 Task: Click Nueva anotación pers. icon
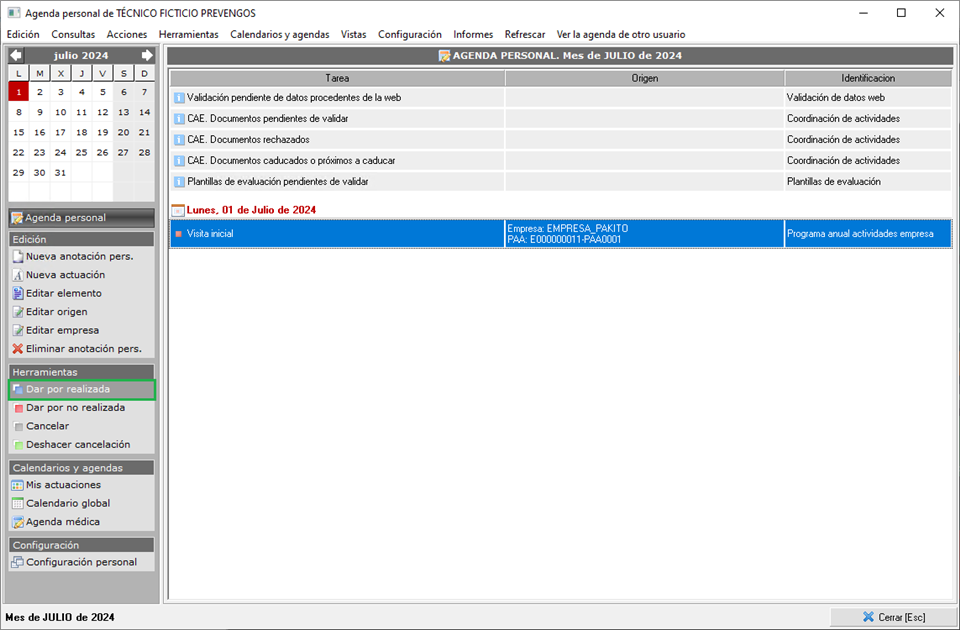click(17, 257)
